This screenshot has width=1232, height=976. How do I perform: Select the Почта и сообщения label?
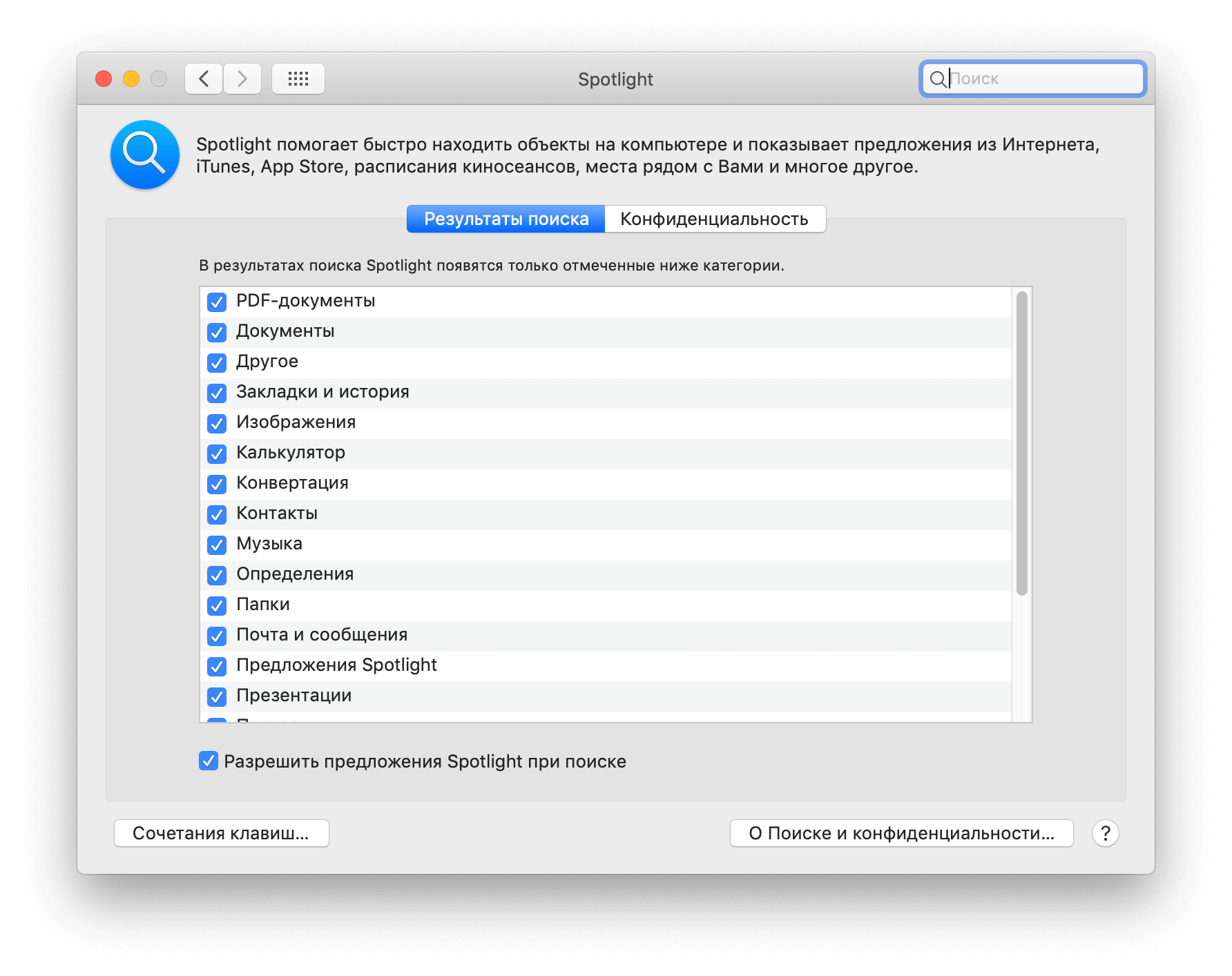click(x=322, y=635)
